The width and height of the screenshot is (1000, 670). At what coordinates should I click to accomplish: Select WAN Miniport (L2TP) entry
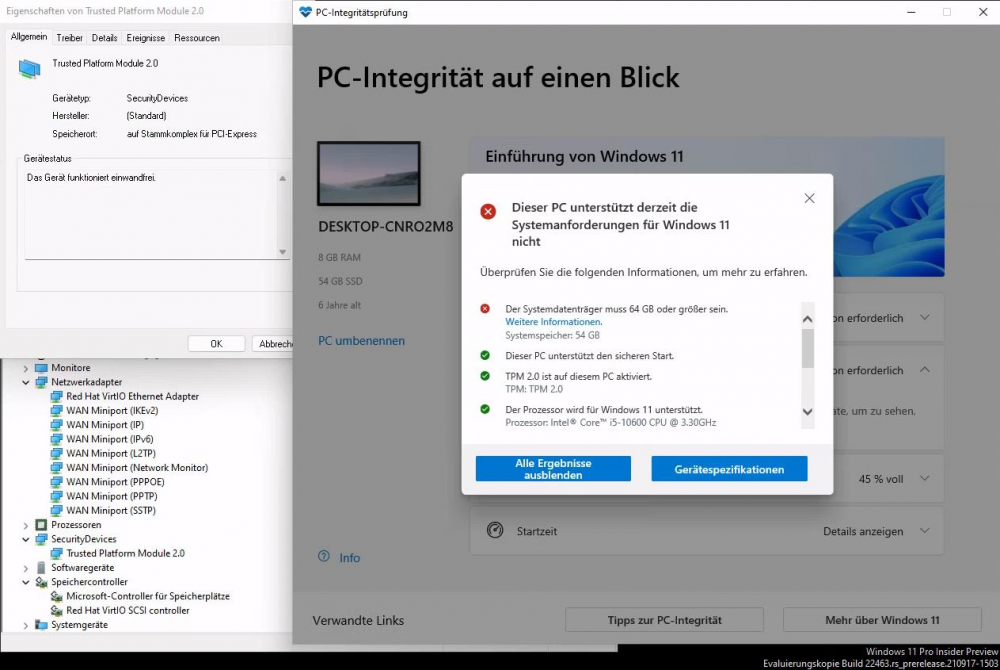[111, 453]
